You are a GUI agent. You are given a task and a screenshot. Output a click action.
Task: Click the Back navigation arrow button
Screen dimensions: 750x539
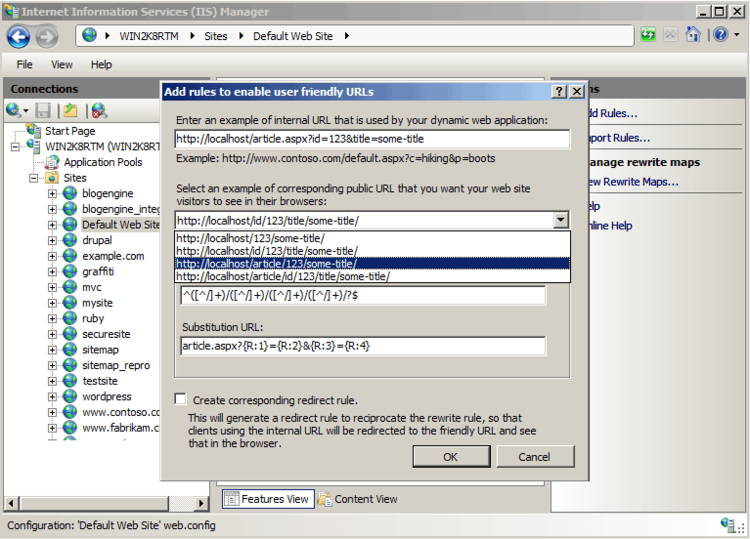(x=18, y=37)
